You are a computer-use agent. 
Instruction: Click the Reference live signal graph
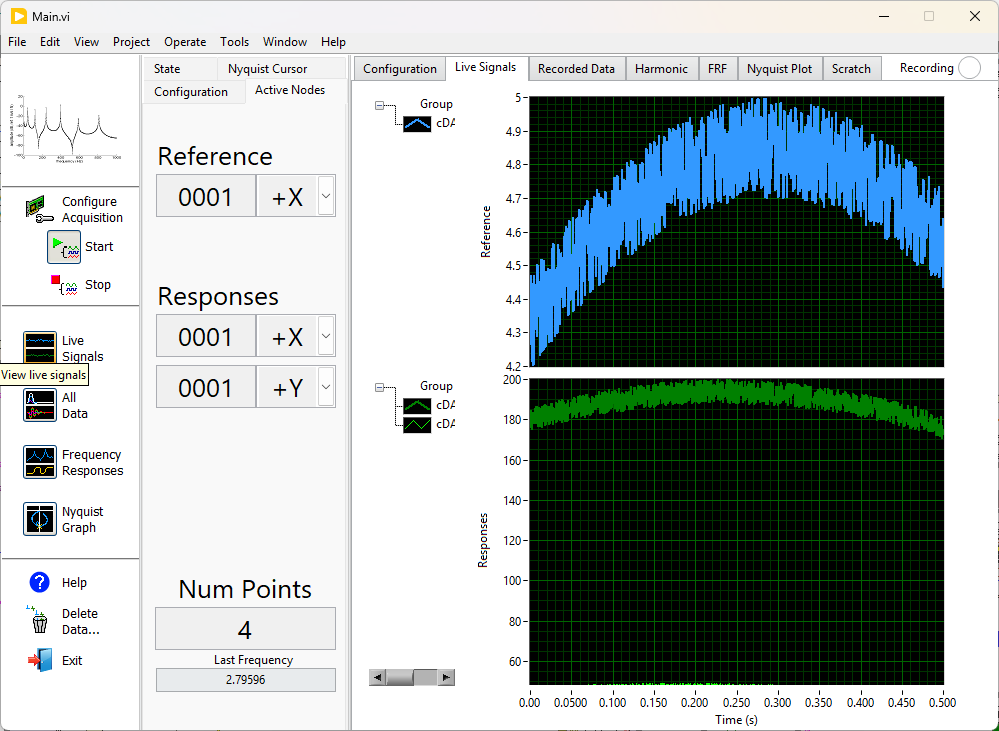click(737, 232)
